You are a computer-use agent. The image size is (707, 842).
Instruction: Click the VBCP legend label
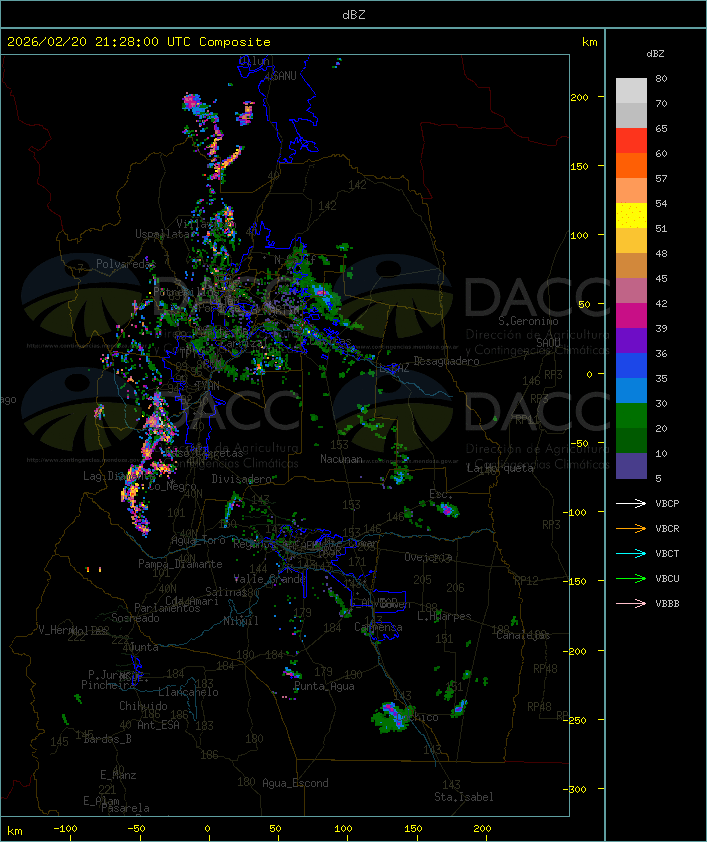(667, 504)
